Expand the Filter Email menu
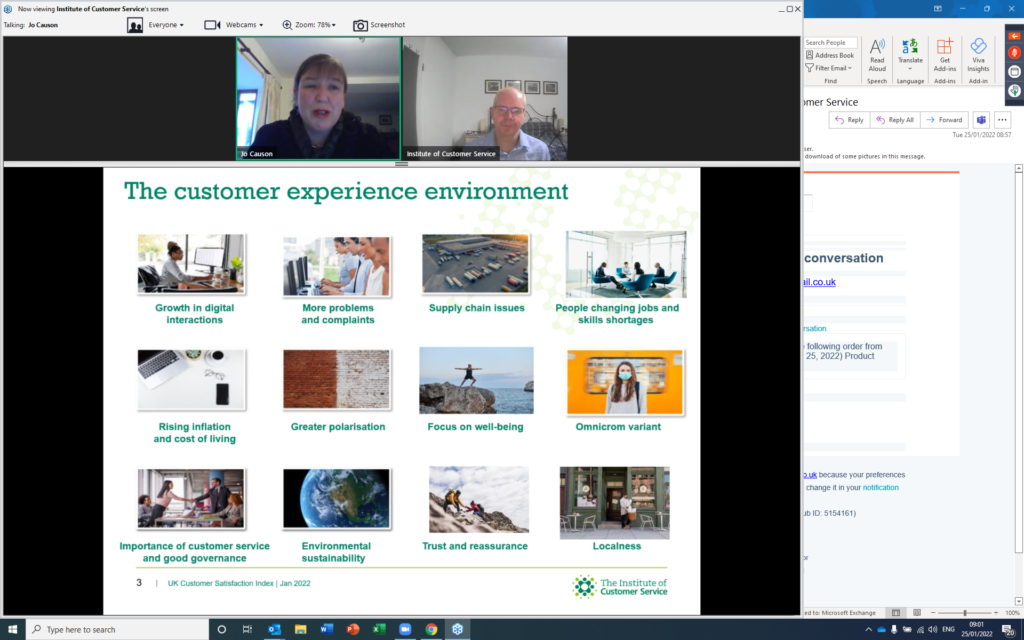 pyautogui.click(x=828, y=68)
